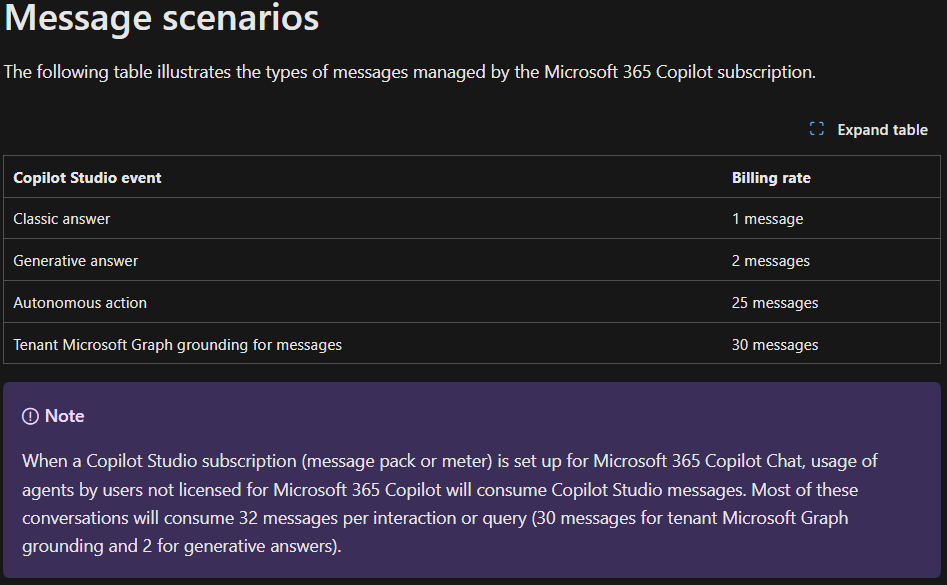The width and height of the screenshot is (947, 585).
Task: Select the Copilot Studio event column header
Action: (x=87, y=178)
